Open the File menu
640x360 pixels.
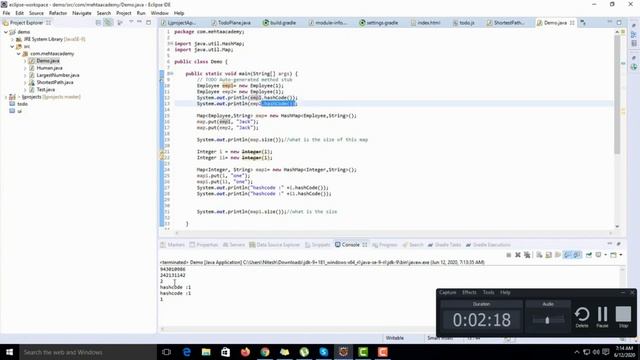6,13
